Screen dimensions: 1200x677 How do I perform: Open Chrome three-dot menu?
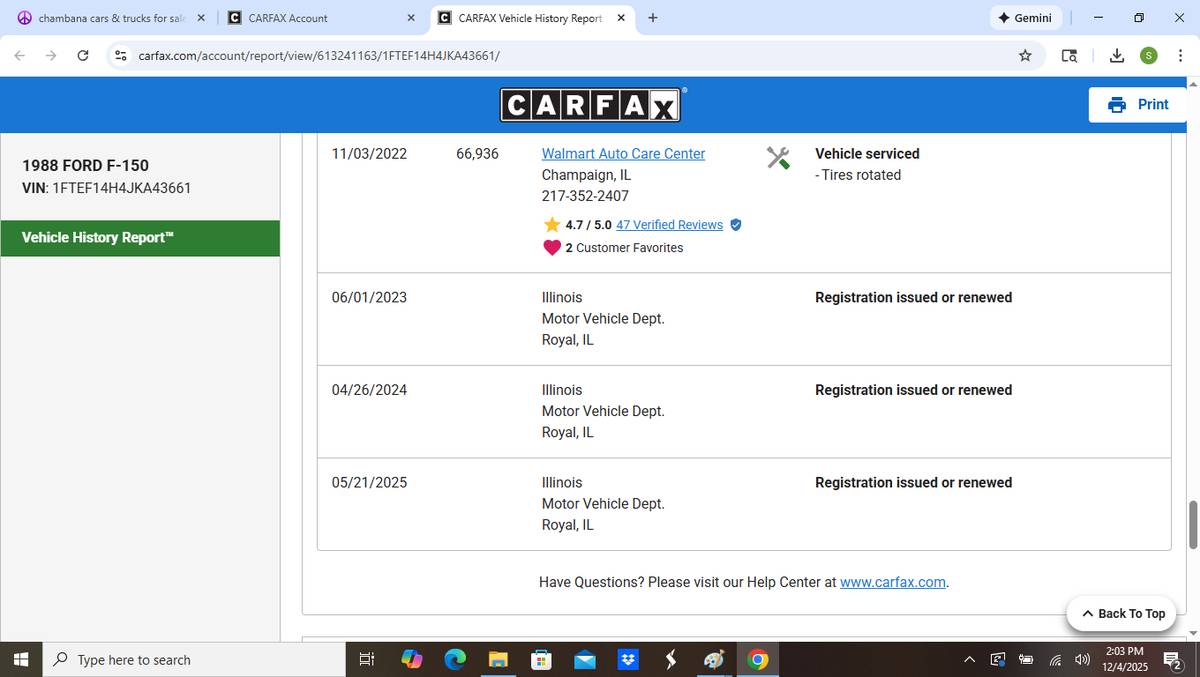[1180, 56]
